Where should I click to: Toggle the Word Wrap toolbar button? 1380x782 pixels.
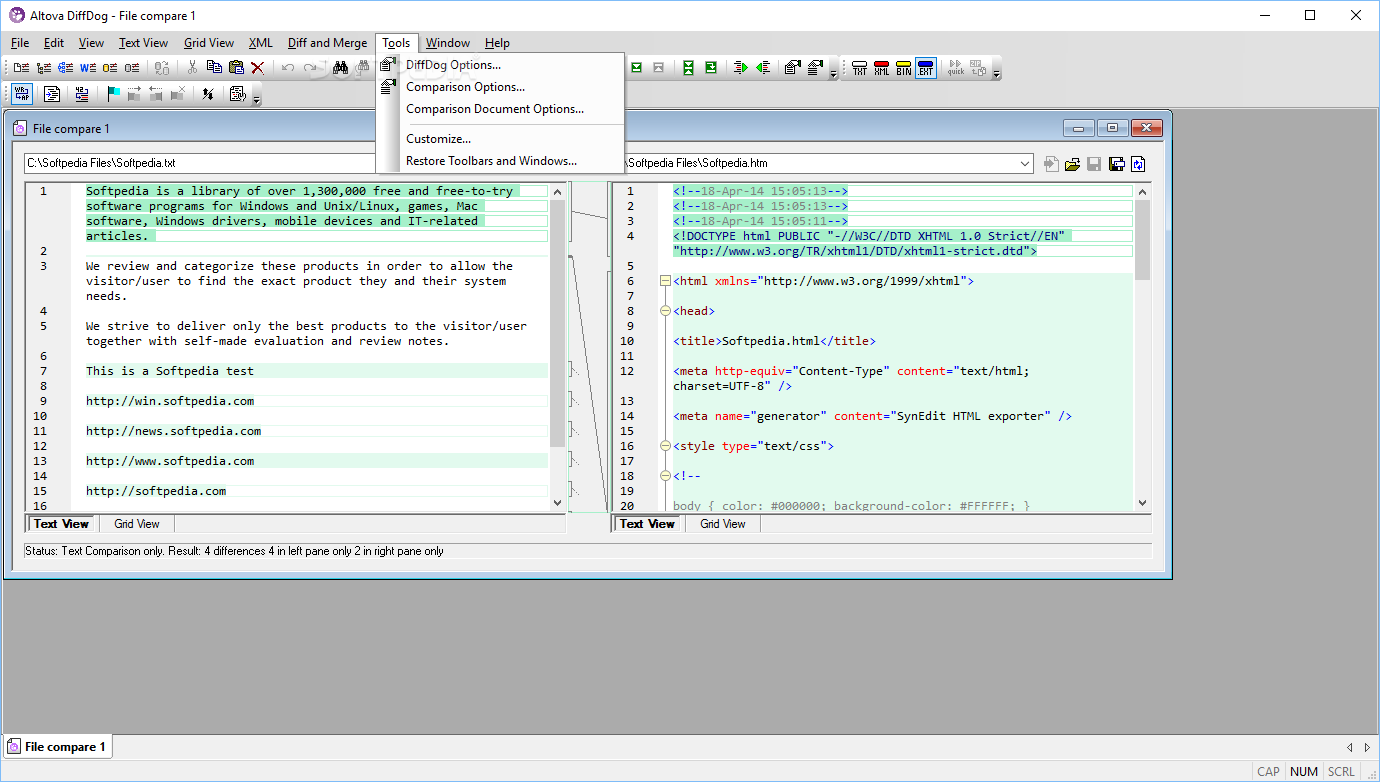[23, 94]
